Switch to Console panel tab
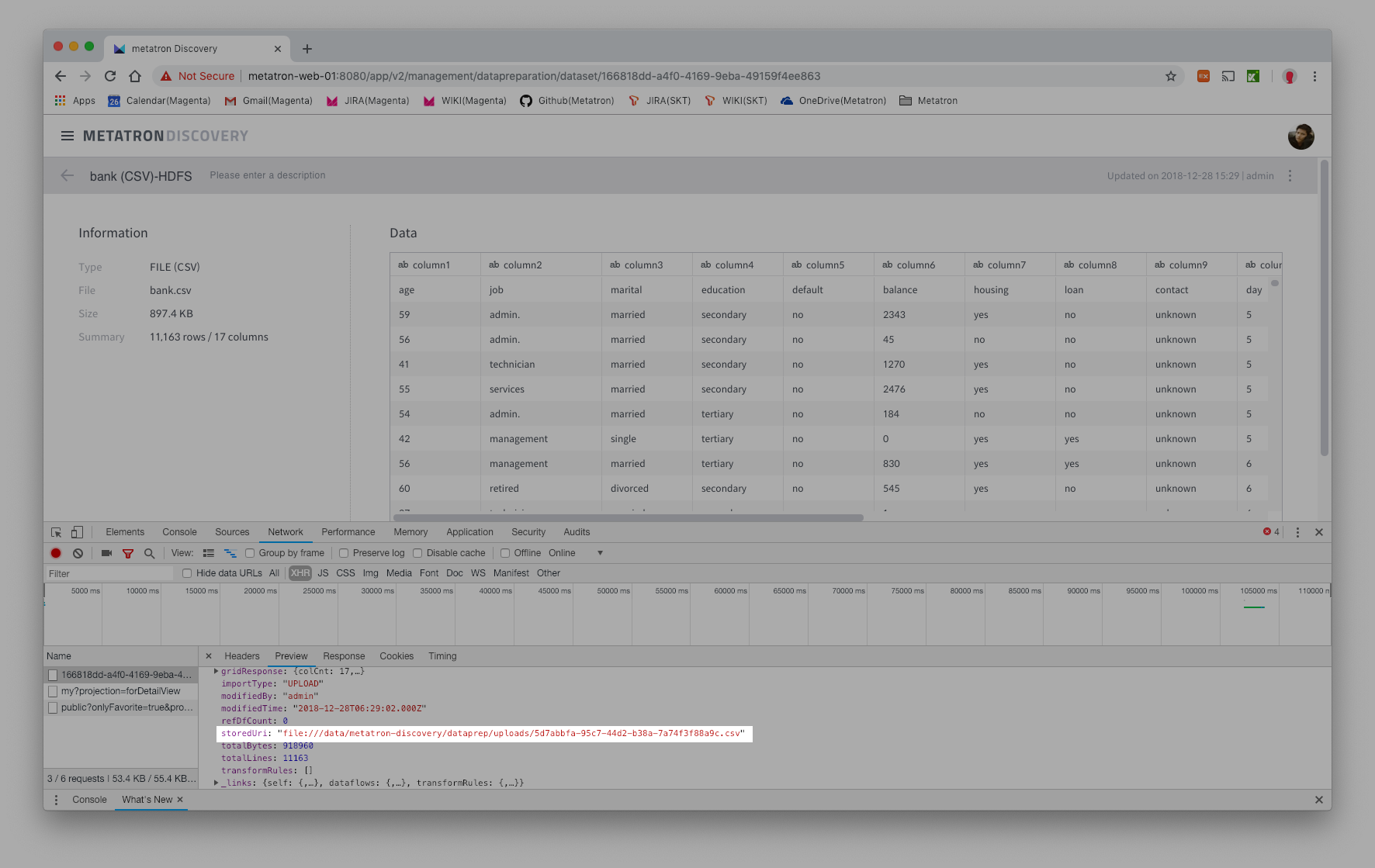The height and width of the screenshot is (868, 1375). click(x=179, y=532)
